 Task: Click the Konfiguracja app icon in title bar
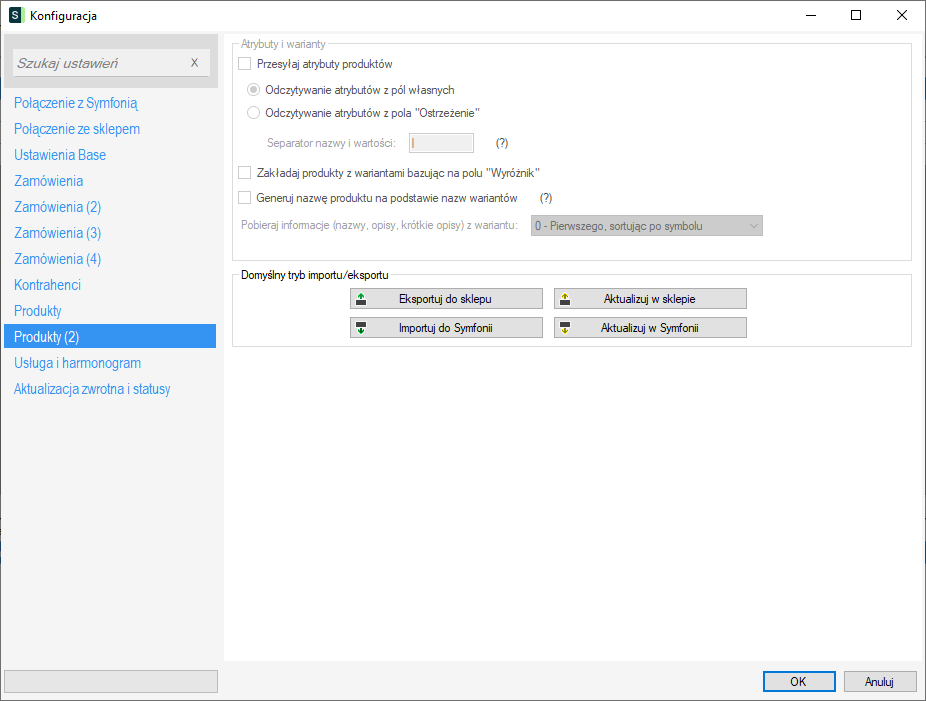coord(16,15)
